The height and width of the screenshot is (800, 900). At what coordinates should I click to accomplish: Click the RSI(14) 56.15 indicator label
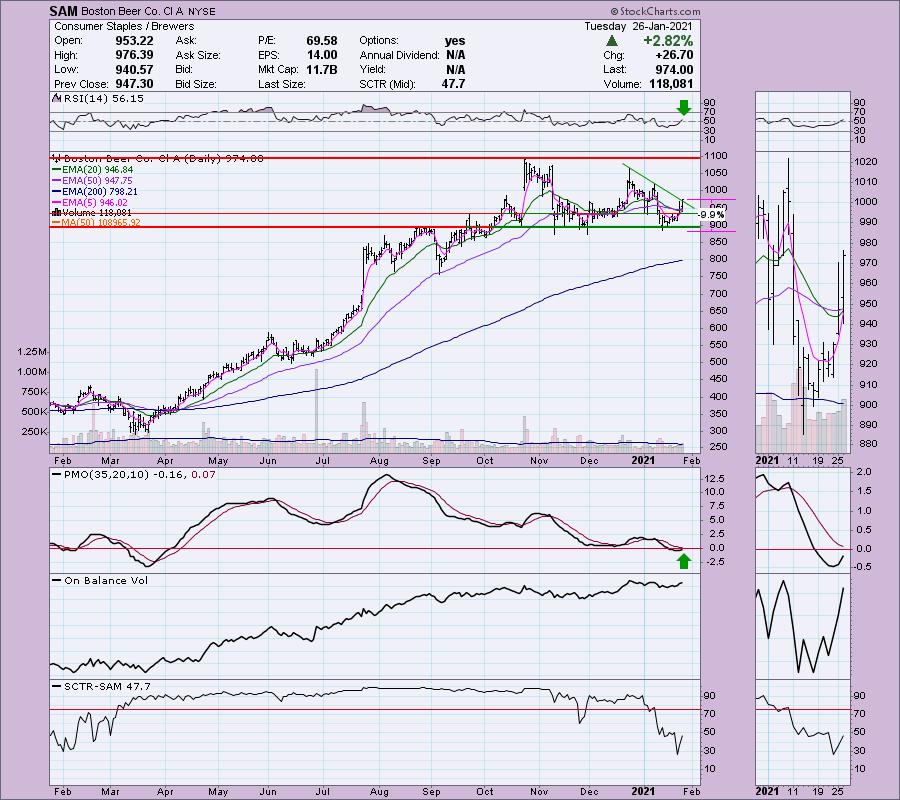coord(103,99)
